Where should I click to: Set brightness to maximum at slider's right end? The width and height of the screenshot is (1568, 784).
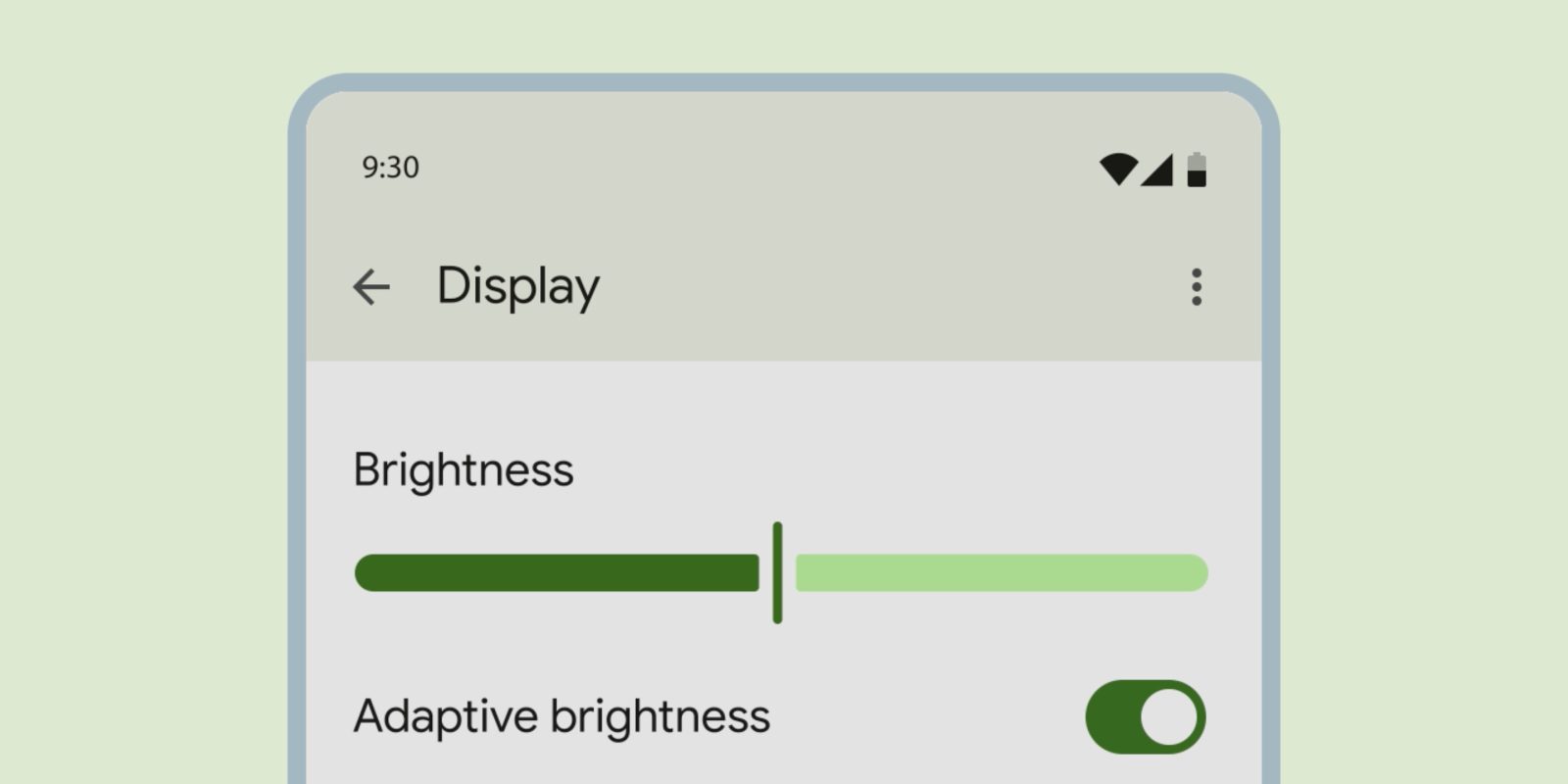(x=1202, y=573)
